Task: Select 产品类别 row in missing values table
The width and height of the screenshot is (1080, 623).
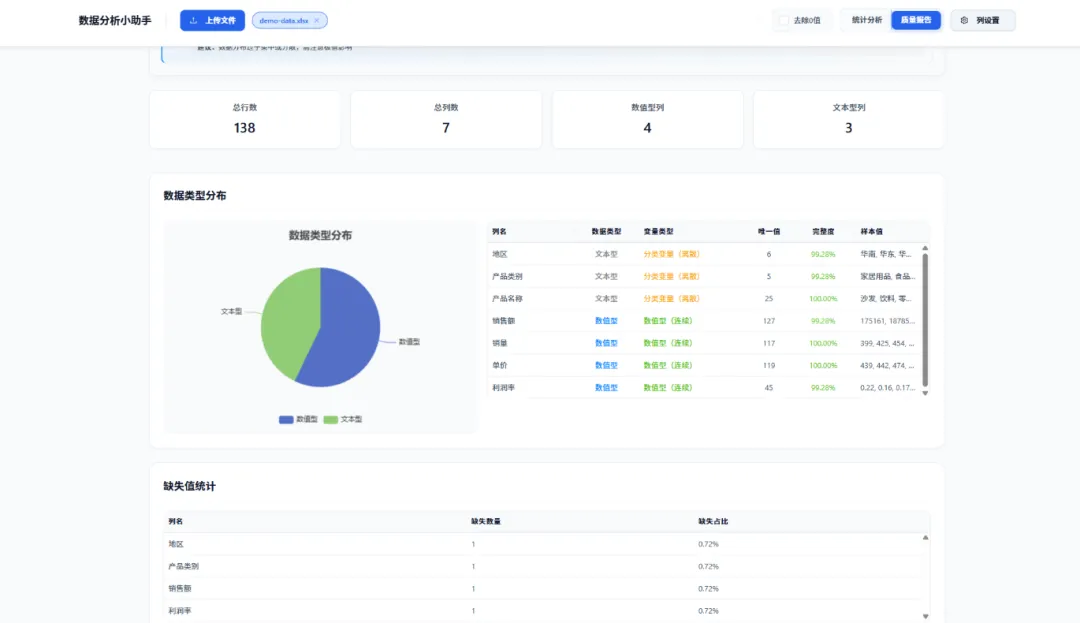Action: pyautogui.click(x=543, y=567)
